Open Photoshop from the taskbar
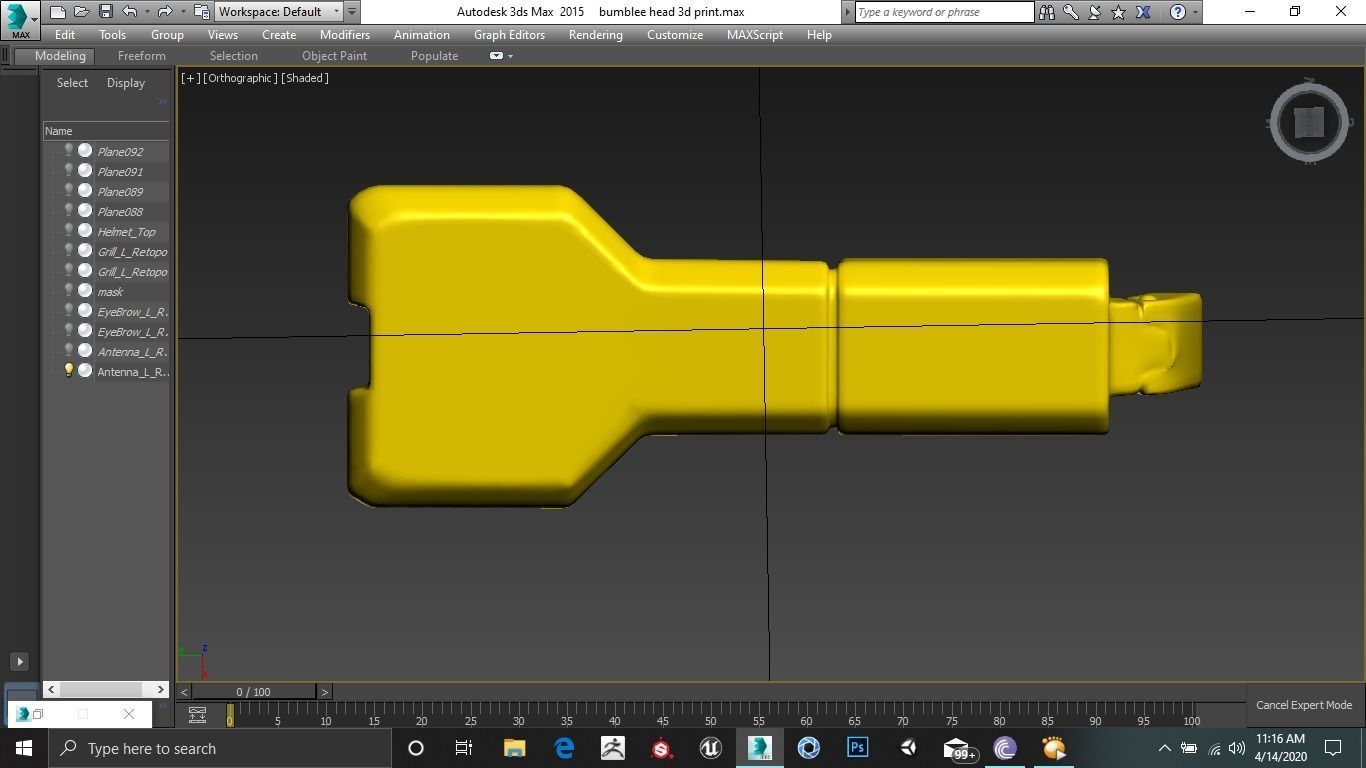The image size is (1366, 768). (858, 748)
